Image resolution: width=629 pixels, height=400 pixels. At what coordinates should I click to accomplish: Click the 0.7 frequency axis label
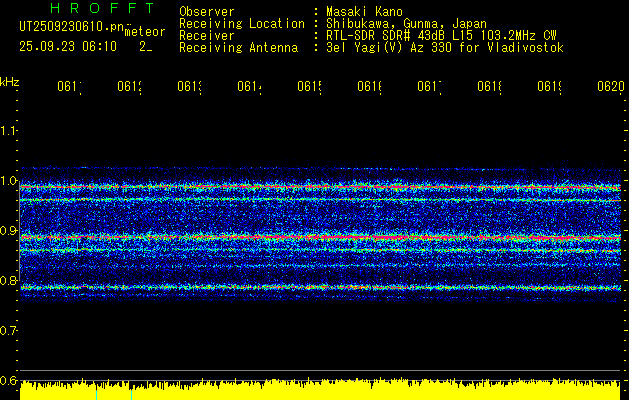9,330
